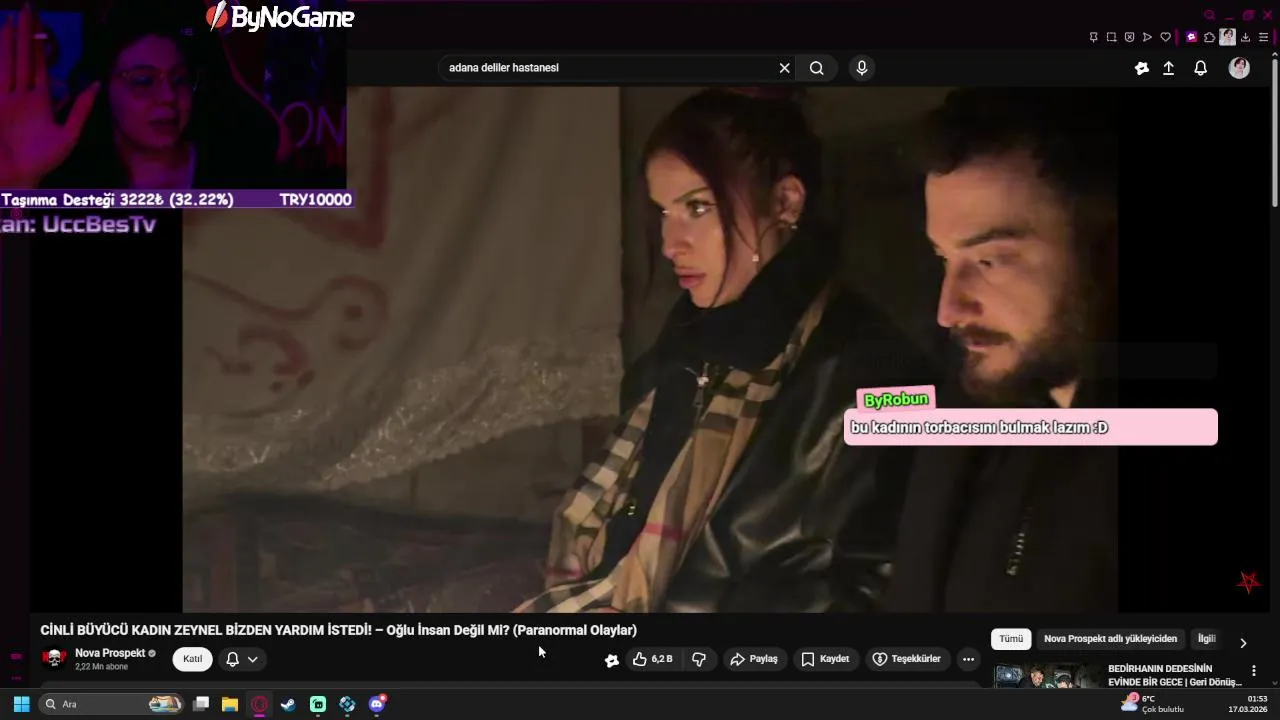The image size is (1280, 720).
Task: Open the three-dot more actions menu
Action: [x=968, y=659]
